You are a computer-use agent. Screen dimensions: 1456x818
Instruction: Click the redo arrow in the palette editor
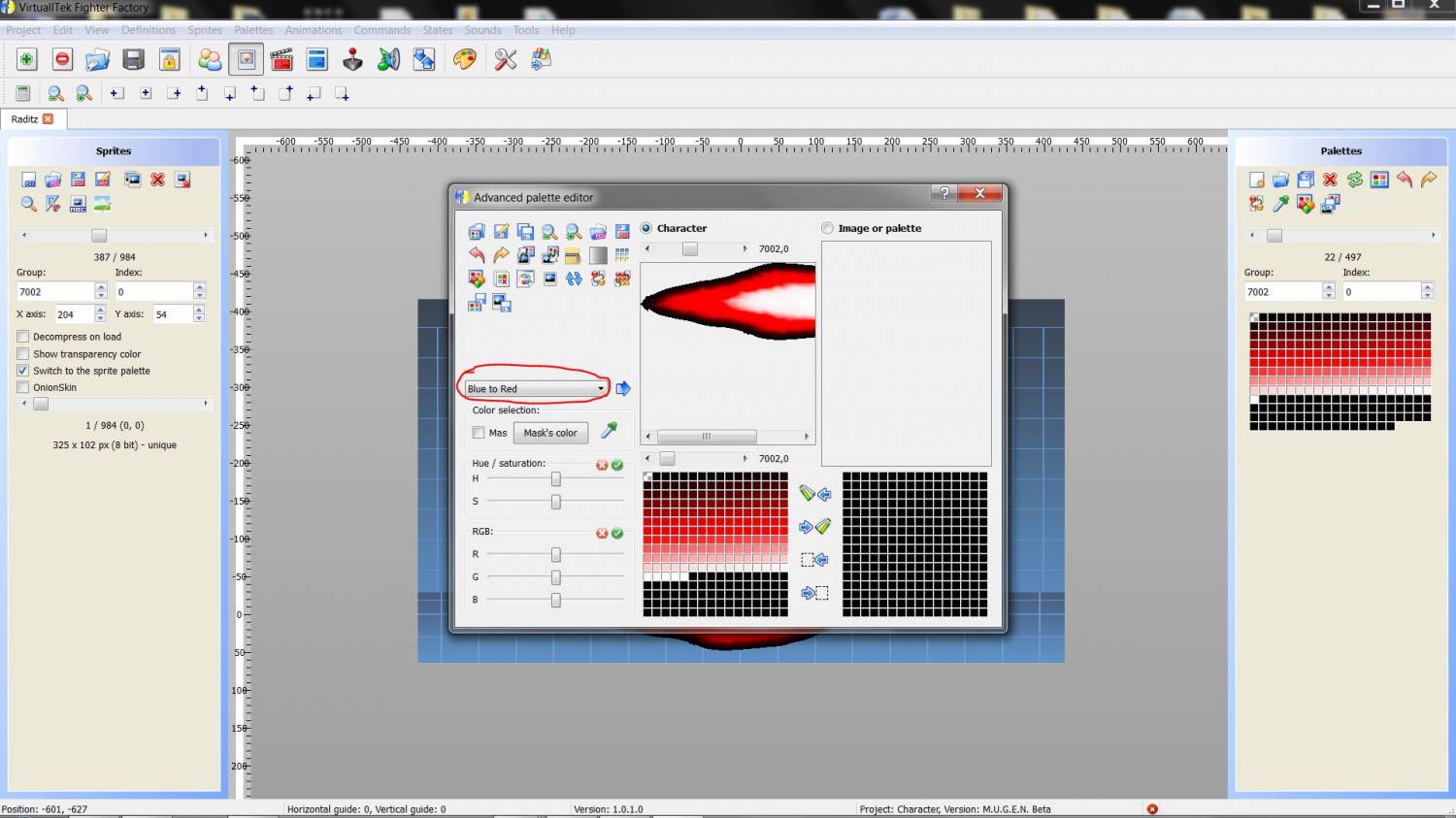501,254
